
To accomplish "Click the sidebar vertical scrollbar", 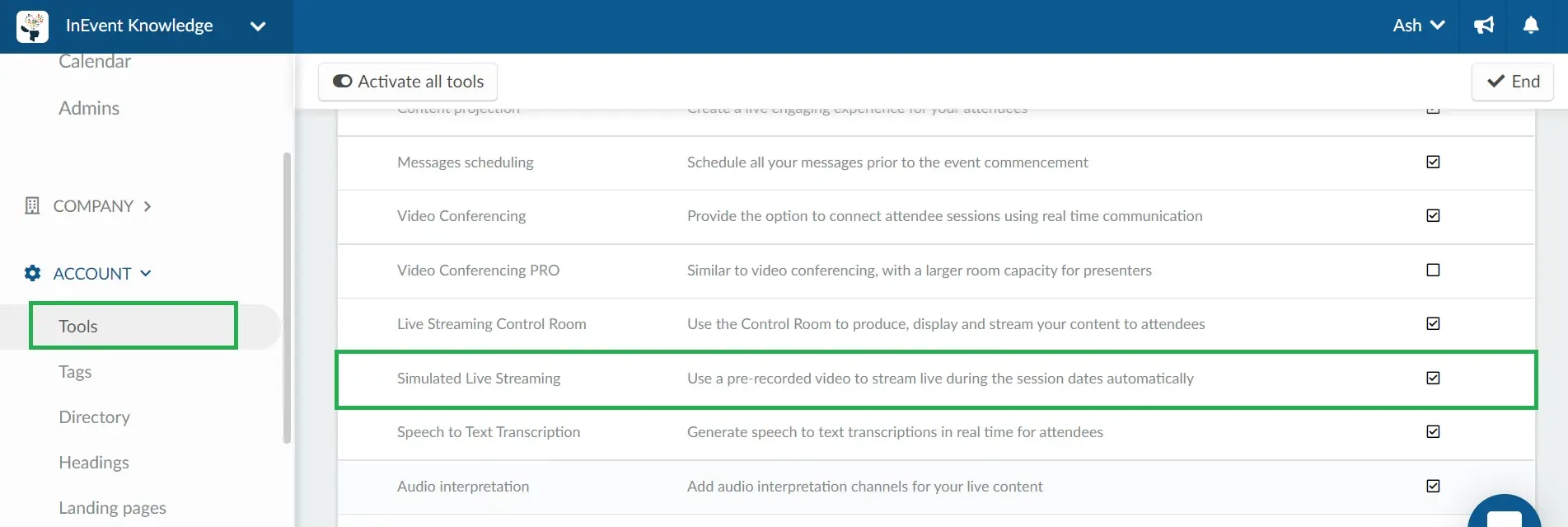I will pos(287,297).
